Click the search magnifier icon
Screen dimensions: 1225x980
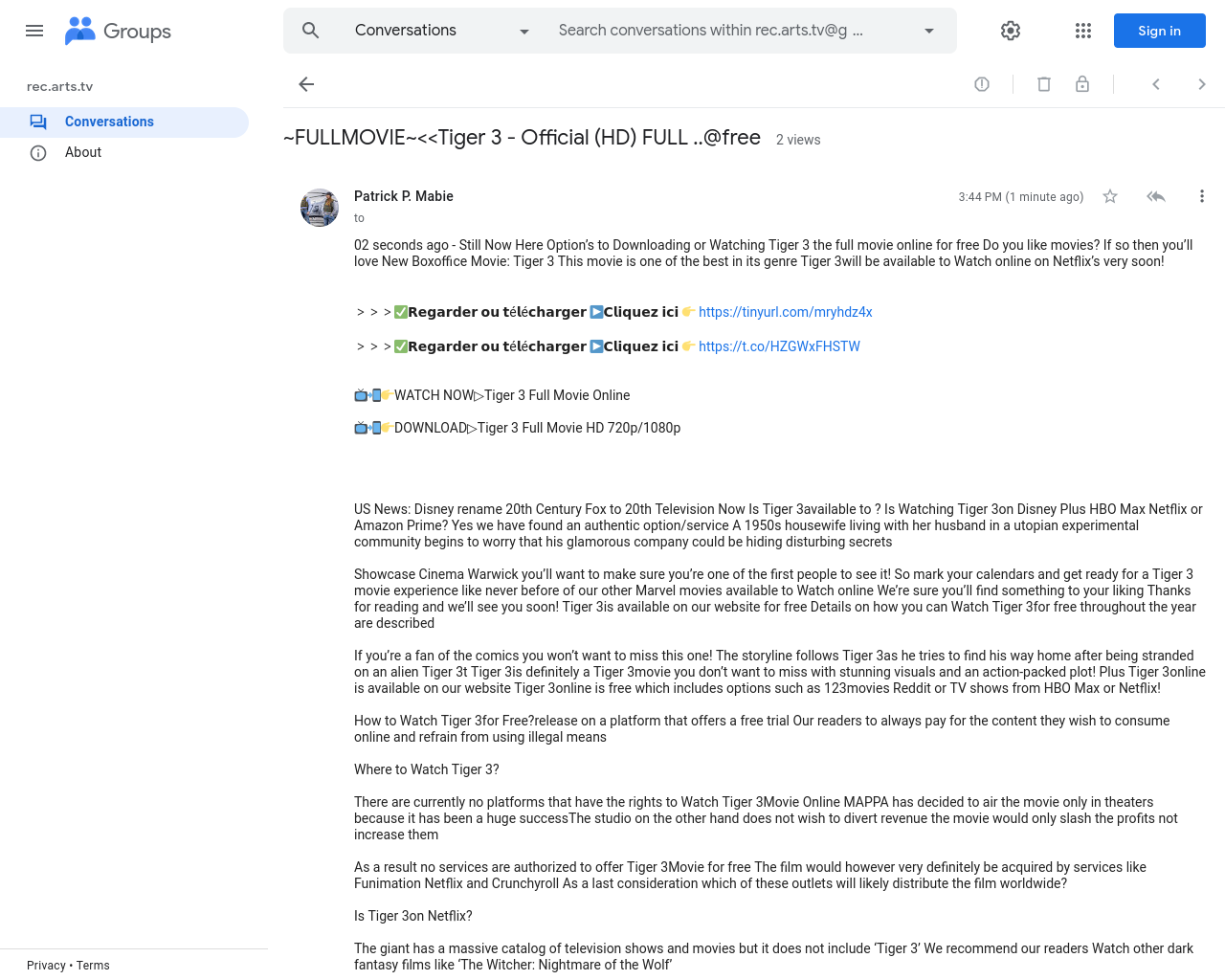coord(310,31)
